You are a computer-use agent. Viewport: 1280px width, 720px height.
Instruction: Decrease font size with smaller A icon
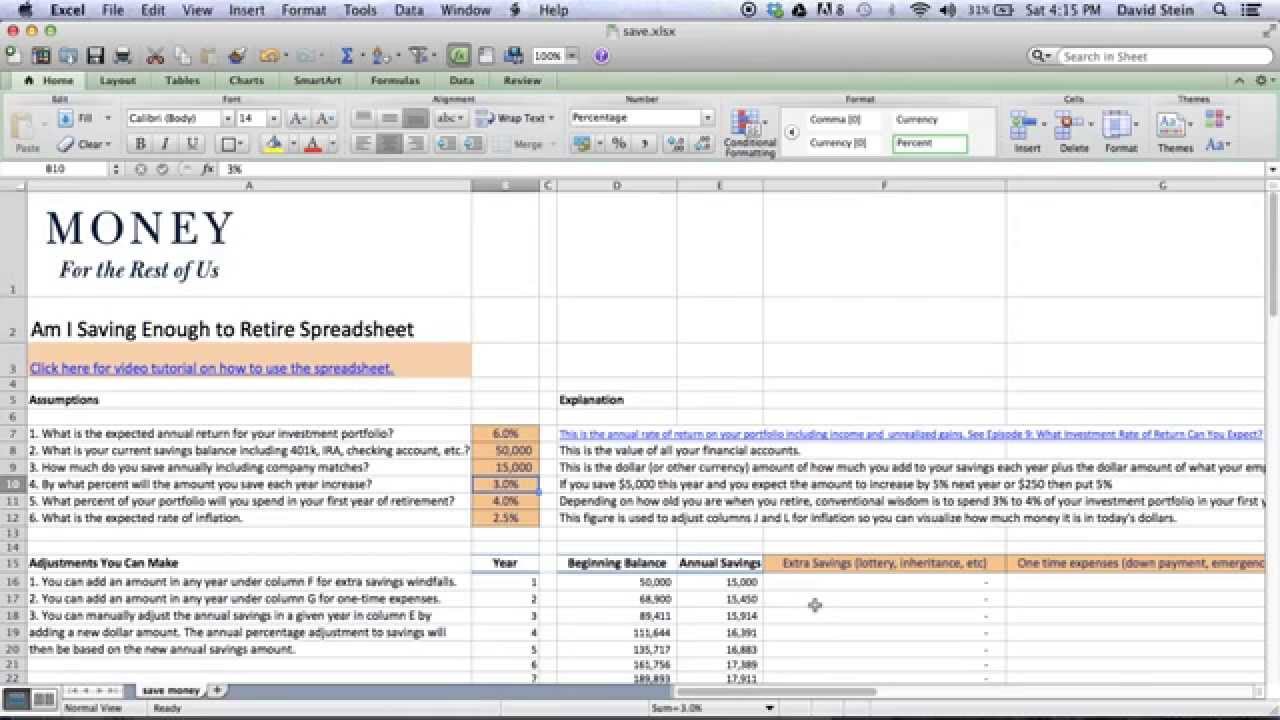[x=323, y=118]
